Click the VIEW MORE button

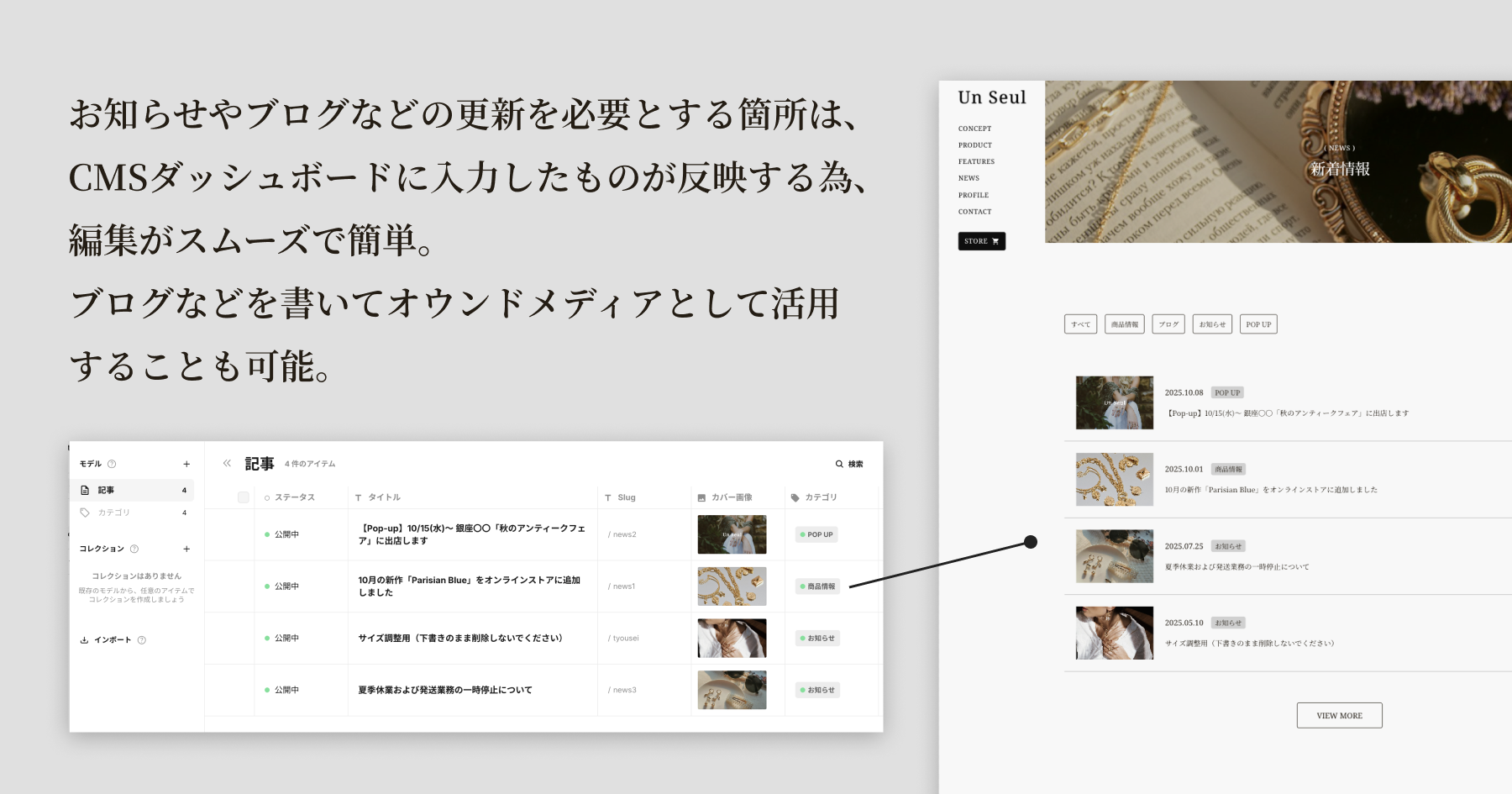point(1340,716)
